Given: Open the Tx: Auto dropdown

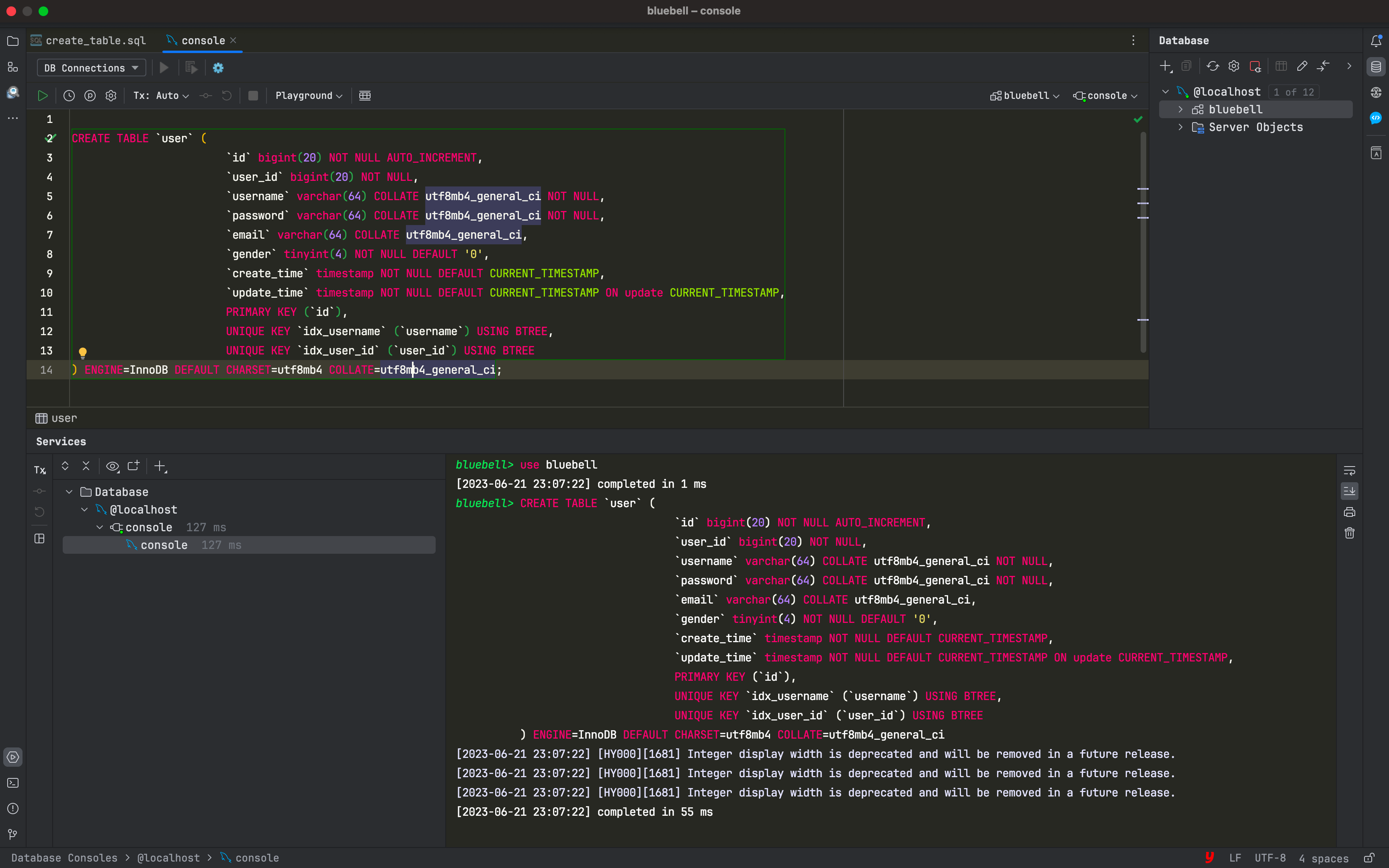Looking at the screenshot, I should coord(161,95).
